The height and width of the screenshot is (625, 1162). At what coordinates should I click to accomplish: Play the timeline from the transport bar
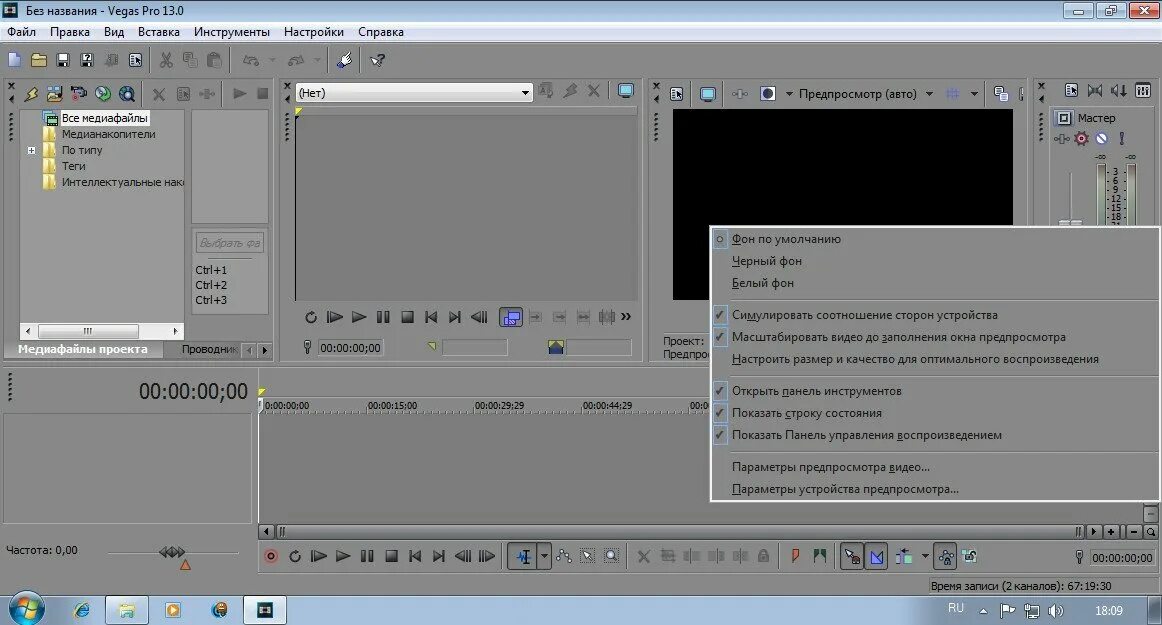coord(343,556)
